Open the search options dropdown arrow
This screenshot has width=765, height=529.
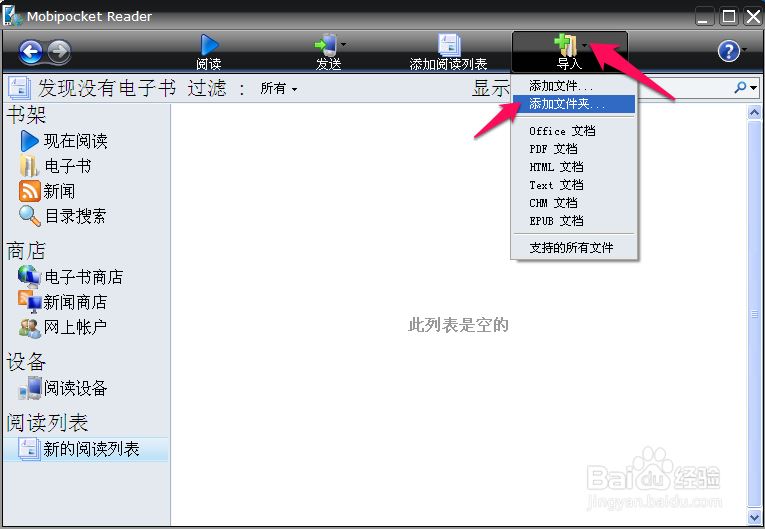coord(754,88)
